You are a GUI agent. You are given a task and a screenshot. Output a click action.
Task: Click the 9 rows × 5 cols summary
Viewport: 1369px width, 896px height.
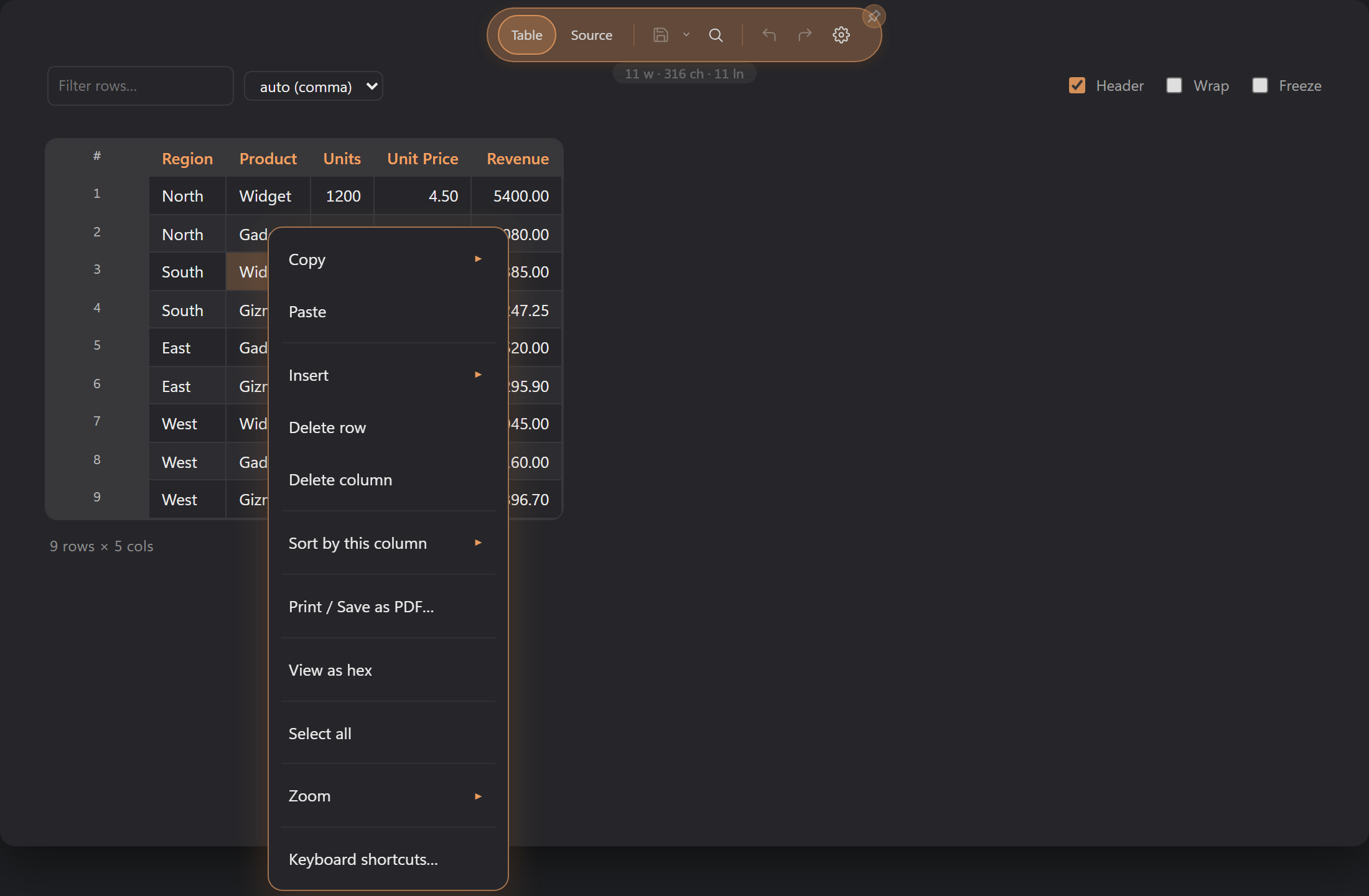point(101,546)
